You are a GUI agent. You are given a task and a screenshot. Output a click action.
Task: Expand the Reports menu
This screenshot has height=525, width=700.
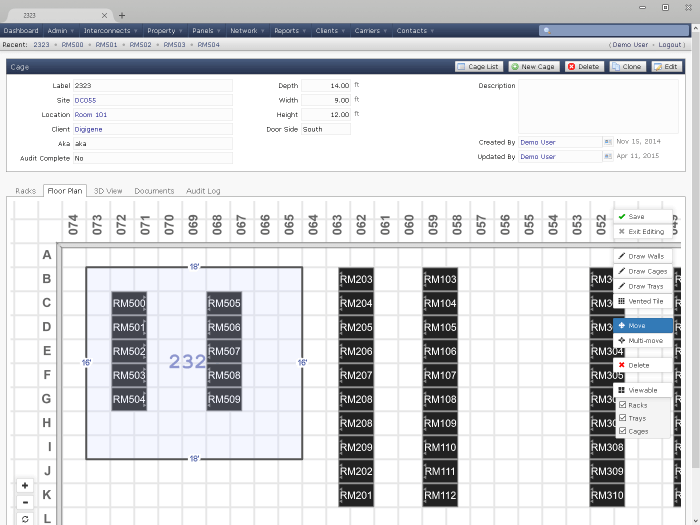tap(290, 31)
